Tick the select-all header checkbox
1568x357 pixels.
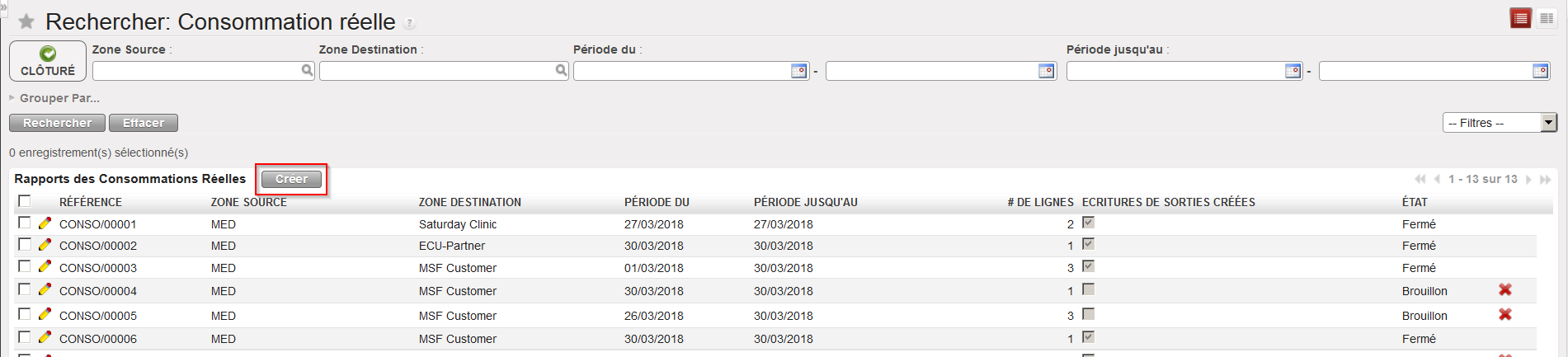point(25,201)
